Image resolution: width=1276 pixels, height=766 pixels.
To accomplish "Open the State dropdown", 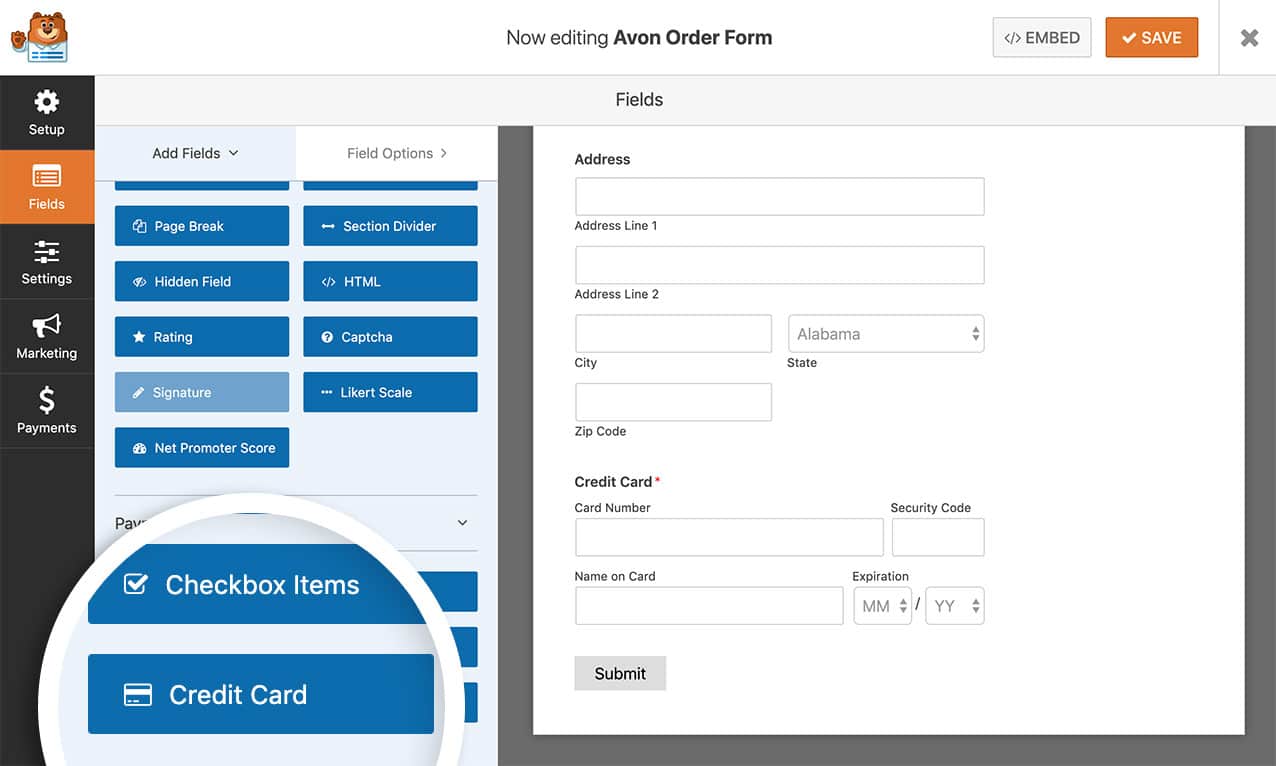I will tap(886, 334).
